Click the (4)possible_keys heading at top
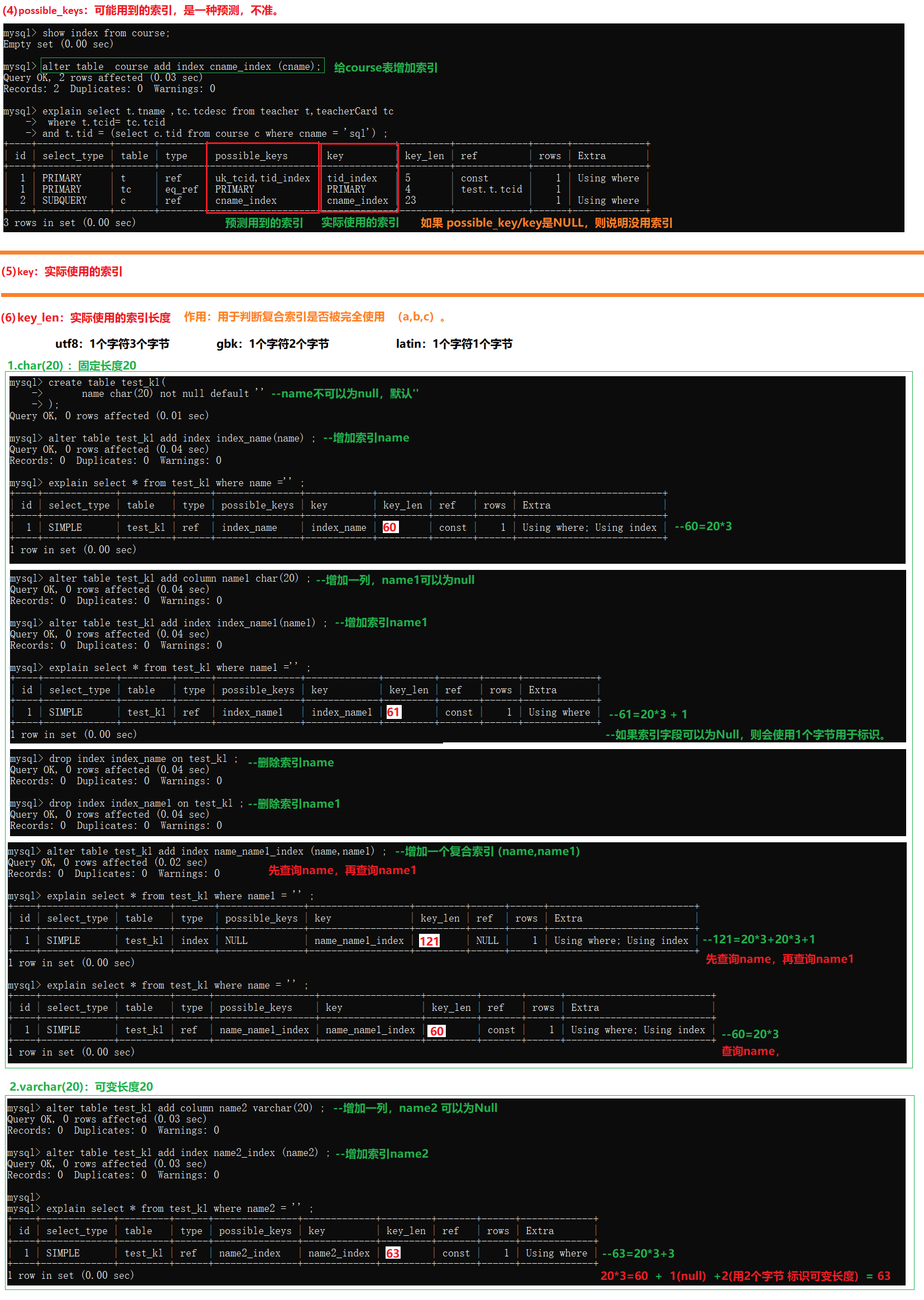Viewport: 924px width, 1300px height. (x=141, y=10)
